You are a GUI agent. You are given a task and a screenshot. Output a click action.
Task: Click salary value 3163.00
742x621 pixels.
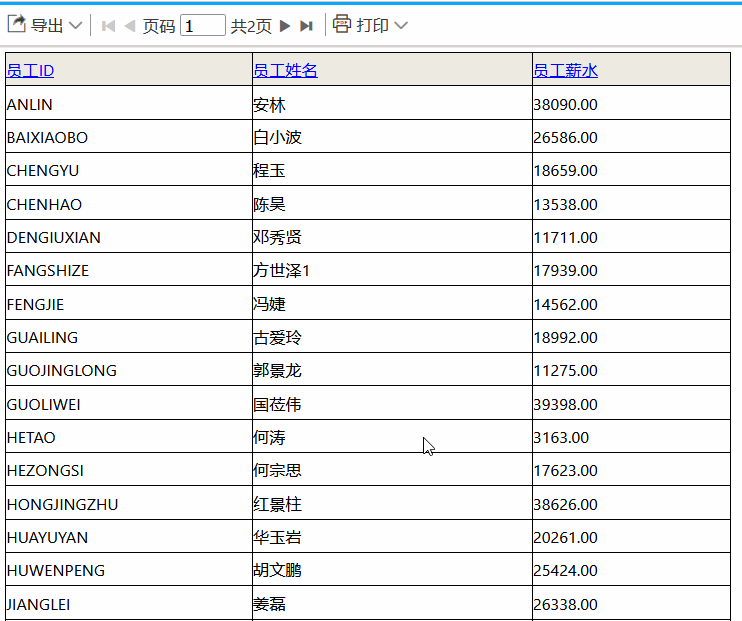click(x=561, y=438)
